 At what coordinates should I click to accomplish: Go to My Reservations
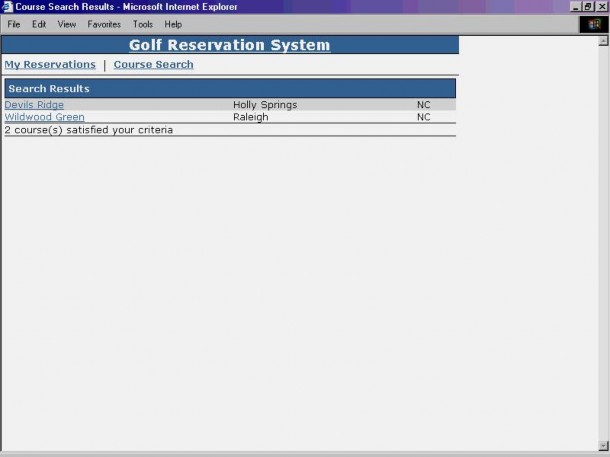50,65
